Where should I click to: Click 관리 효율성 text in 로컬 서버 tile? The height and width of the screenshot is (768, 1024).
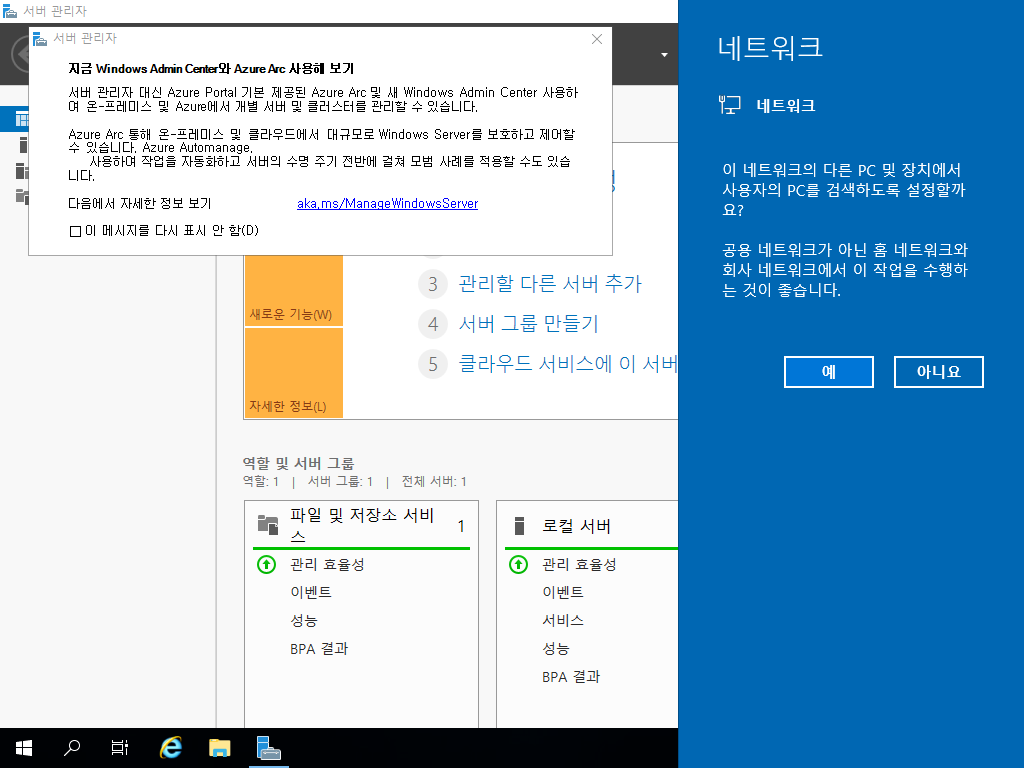579,564
